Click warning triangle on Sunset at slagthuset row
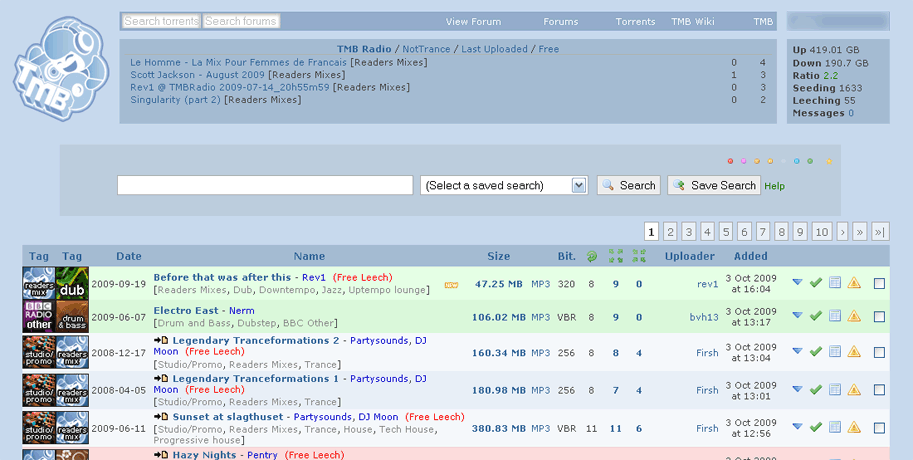This screenshot has width=913, height=460. tap(854, 428)
